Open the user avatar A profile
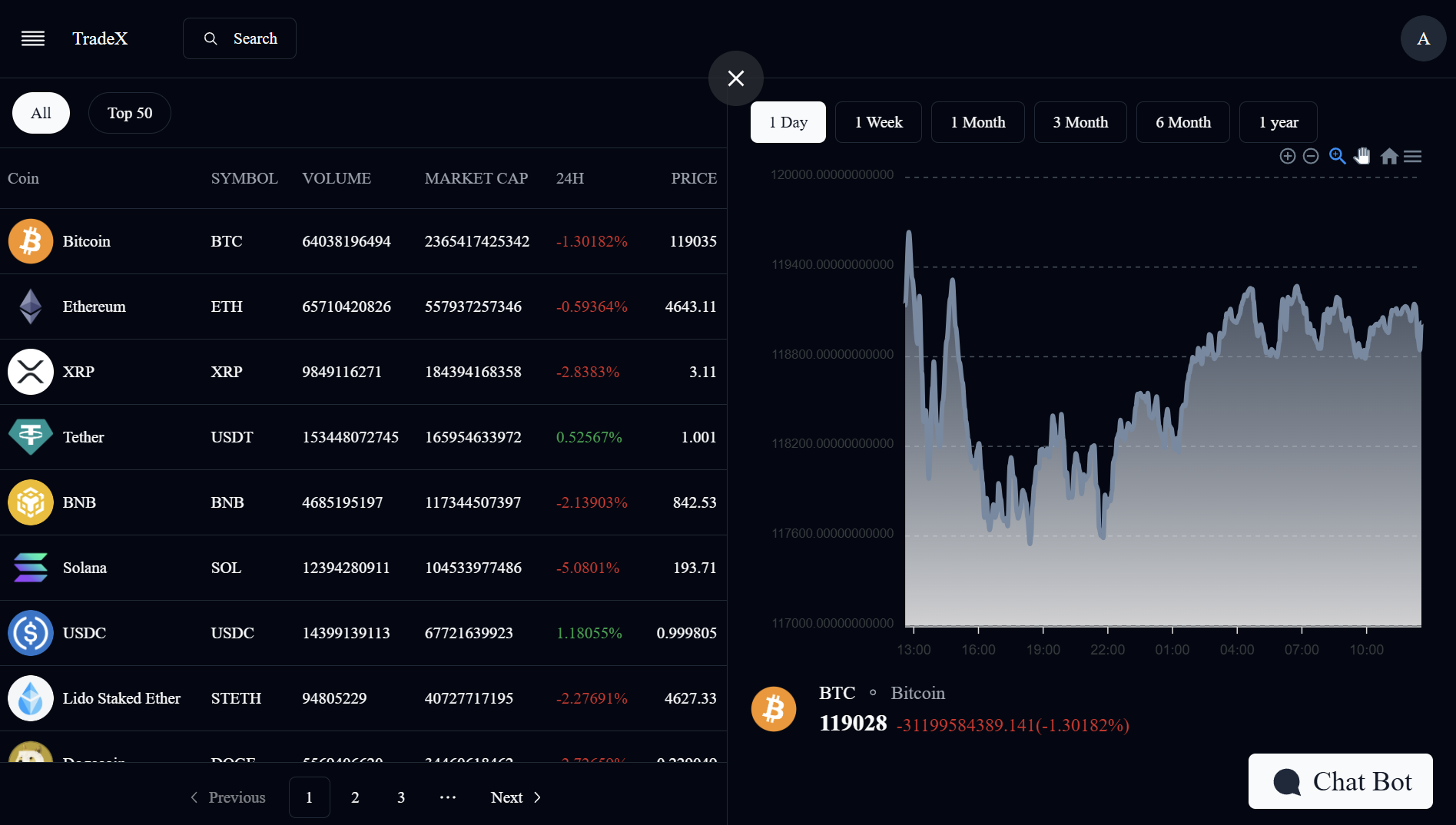This screenshot has height=825, width=1456. 1424,38
